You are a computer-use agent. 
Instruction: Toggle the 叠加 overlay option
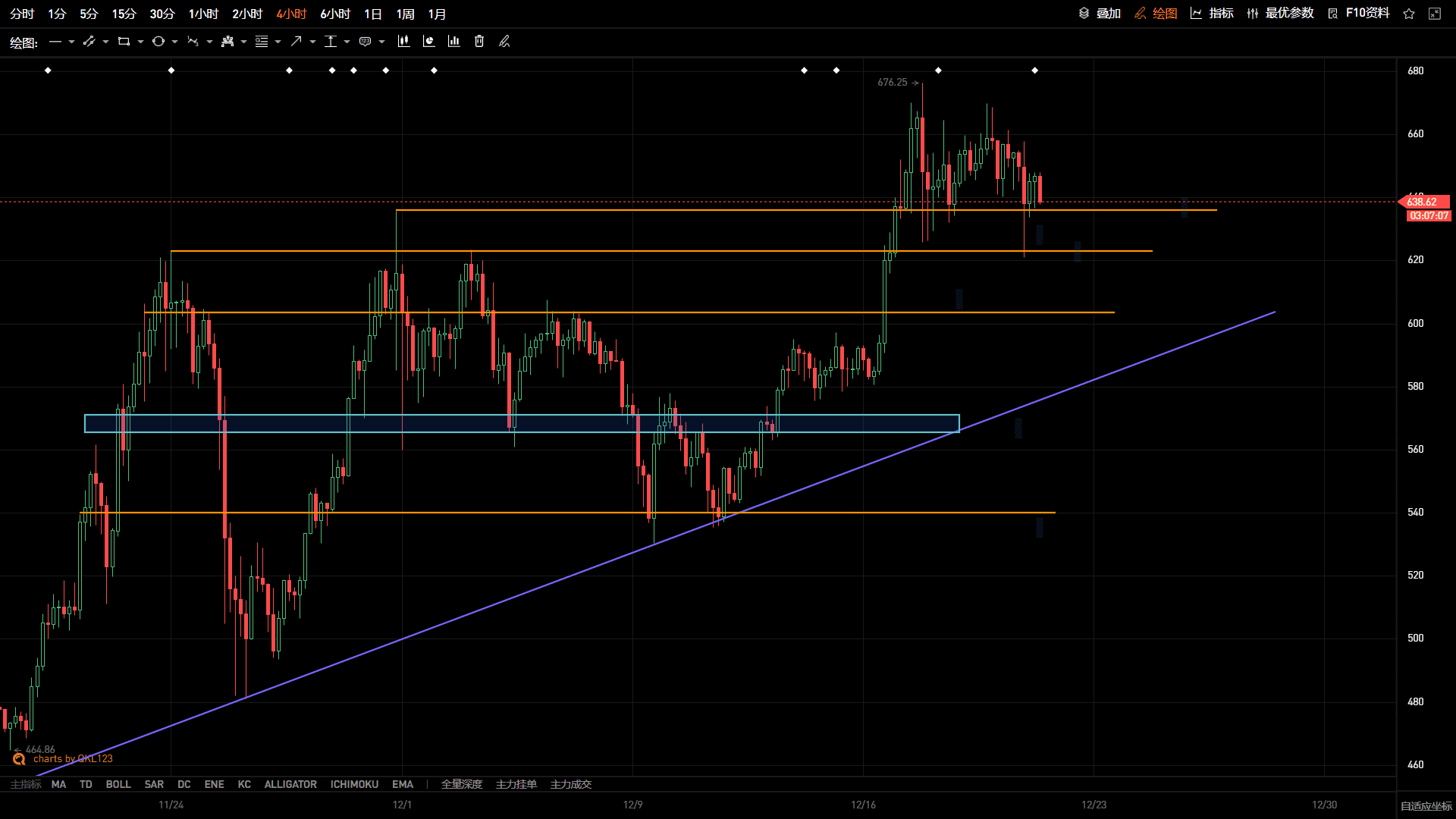tap(1100, 14)
